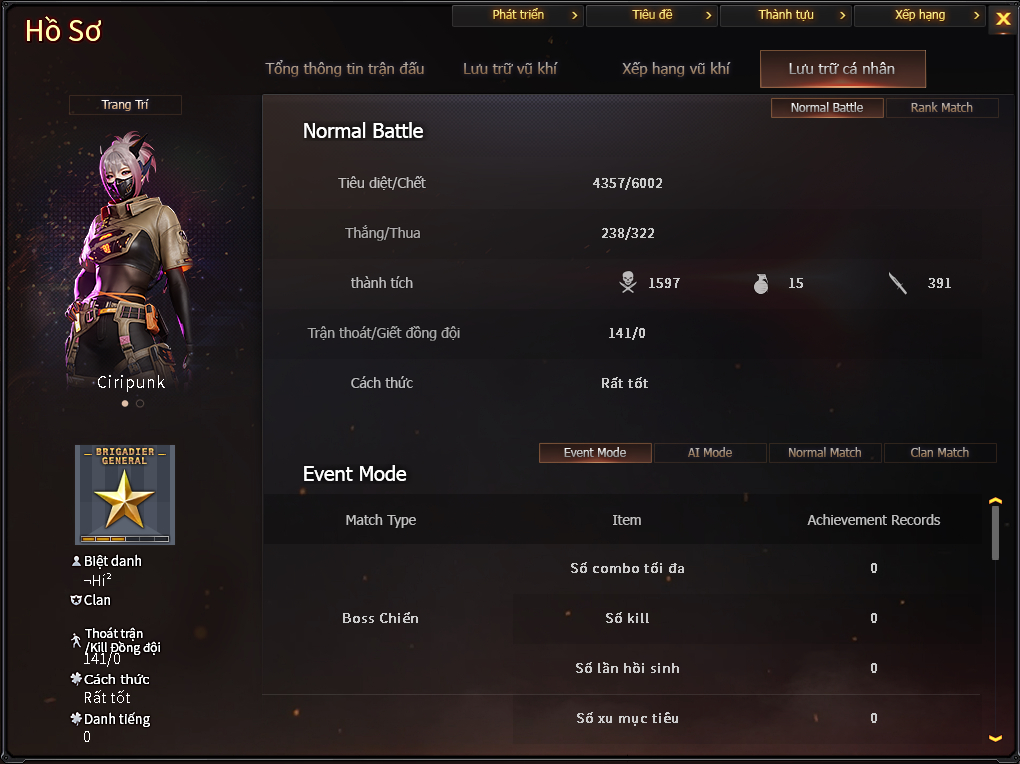Click the scroll down arrow in records list
Image resolution: width=1020 pixels, height=764 pixels.
(x=995, y=738)
